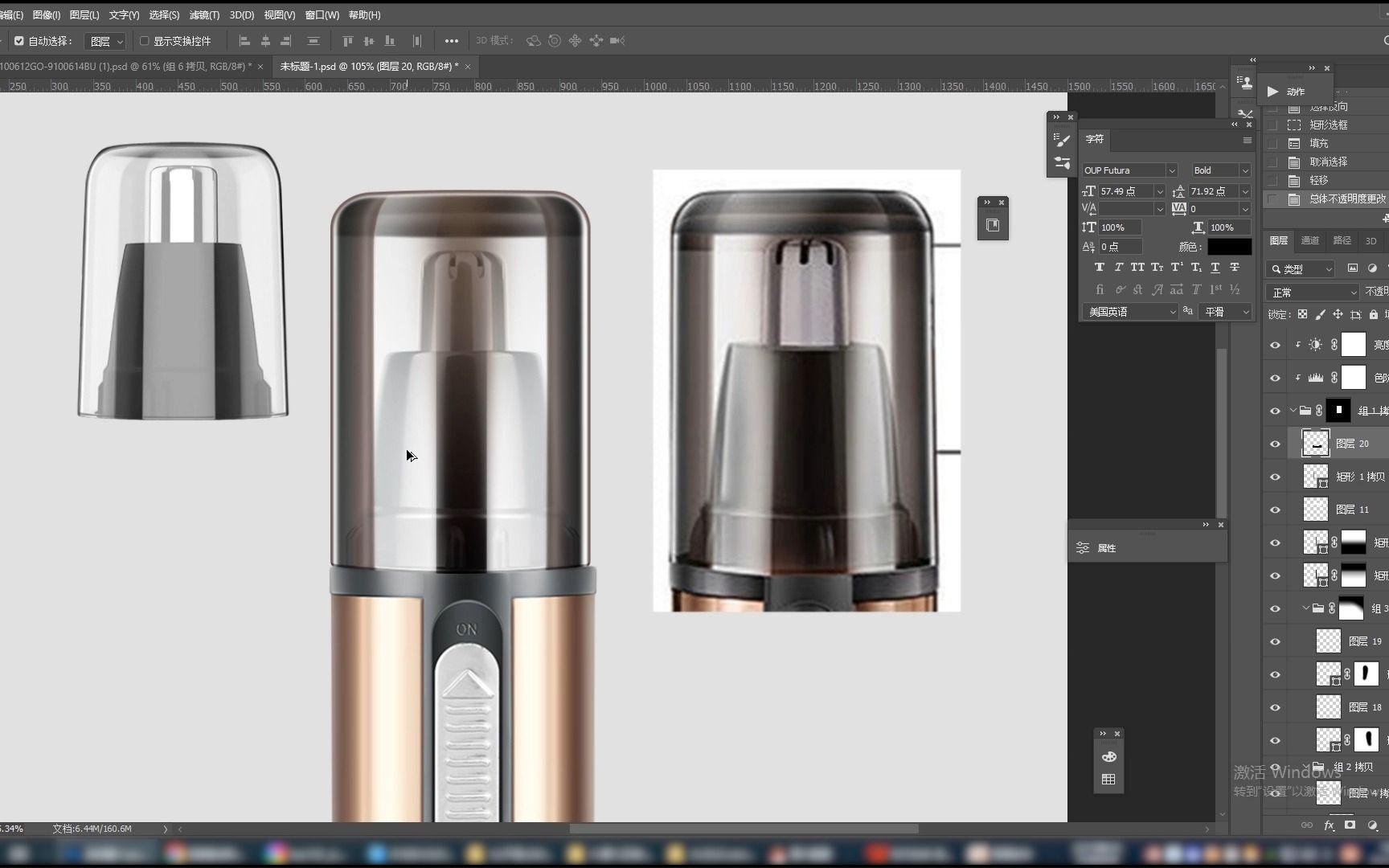
Task: Select the 矩形选框 action step
Action: click(x=1328, y=125)
